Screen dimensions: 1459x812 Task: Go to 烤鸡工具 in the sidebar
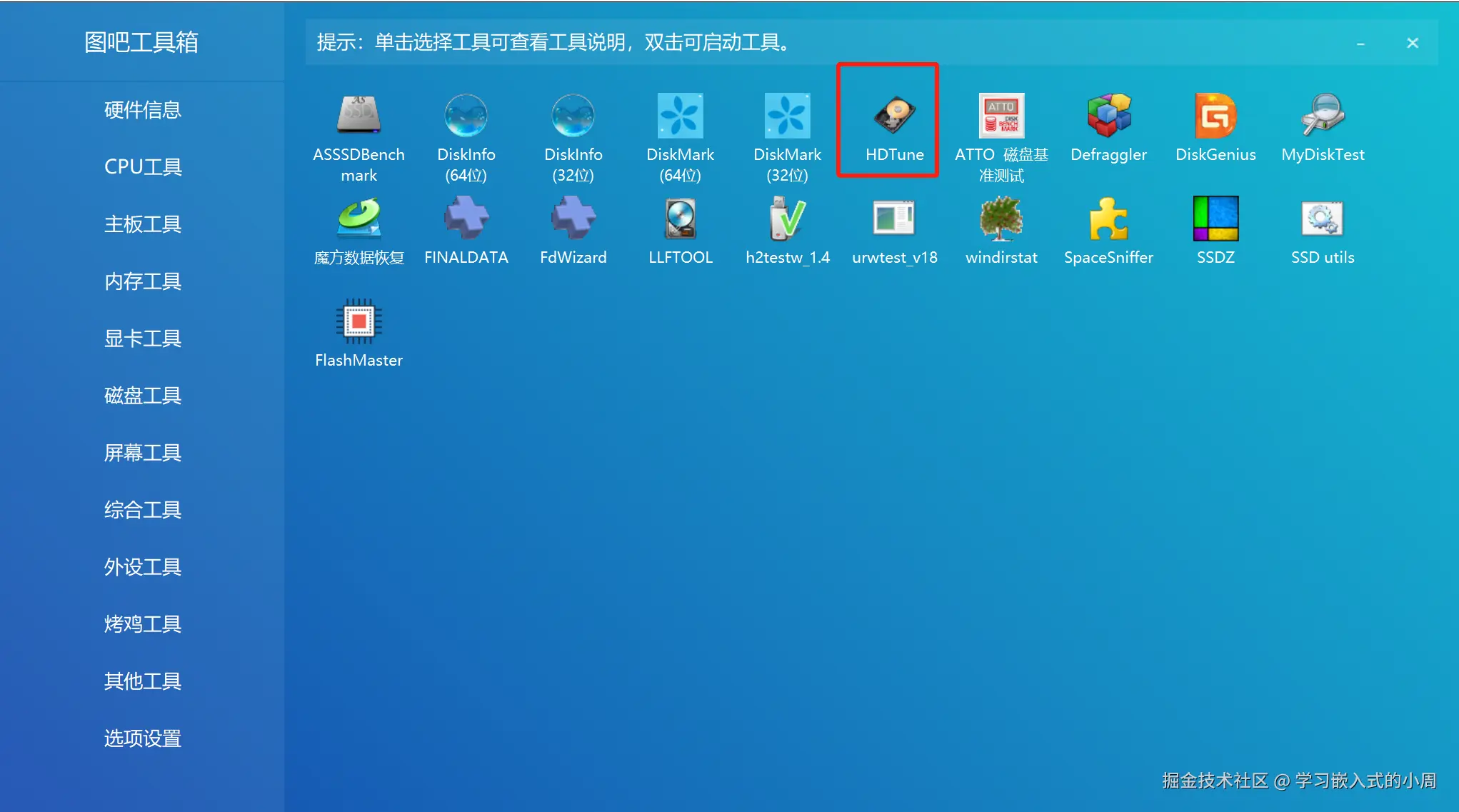coord(142,624)
